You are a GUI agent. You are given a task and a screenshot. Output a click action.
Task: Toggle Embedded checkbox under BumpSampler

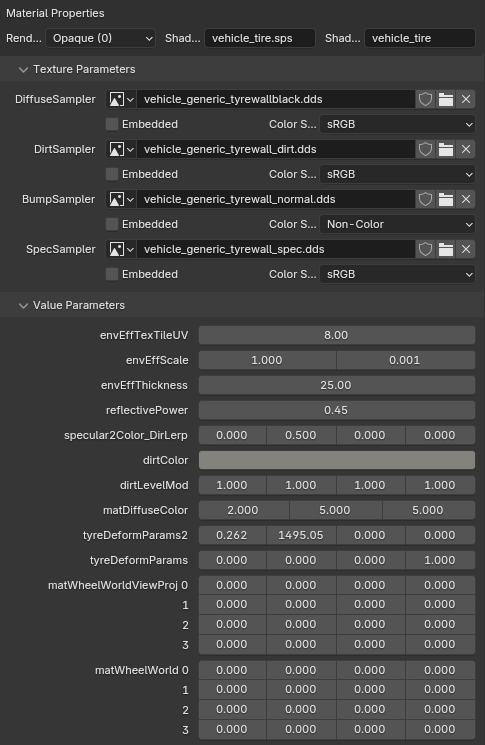tap(112, 224)
